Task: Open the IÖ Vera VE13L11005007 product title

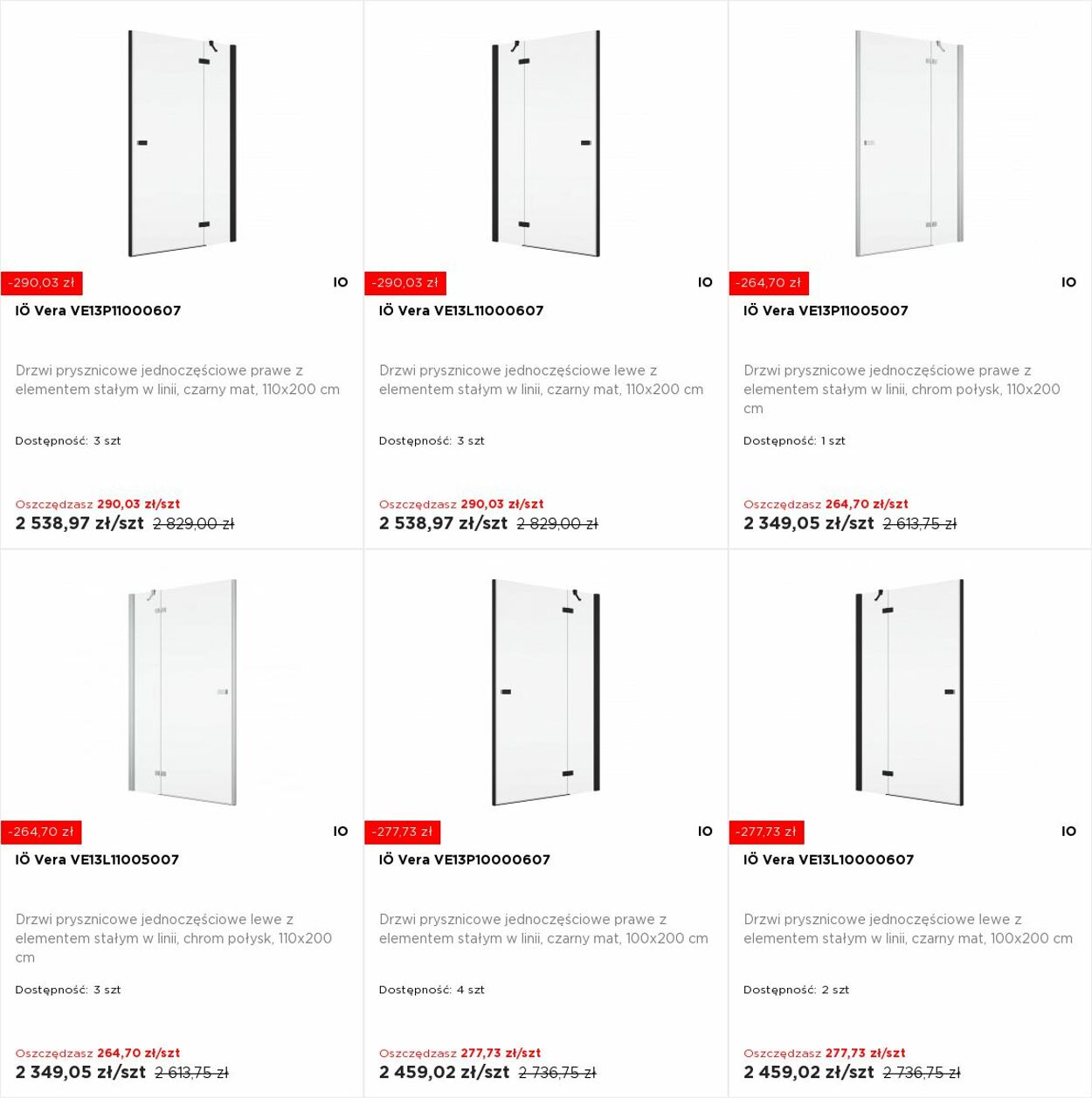Action: (97, 860)
